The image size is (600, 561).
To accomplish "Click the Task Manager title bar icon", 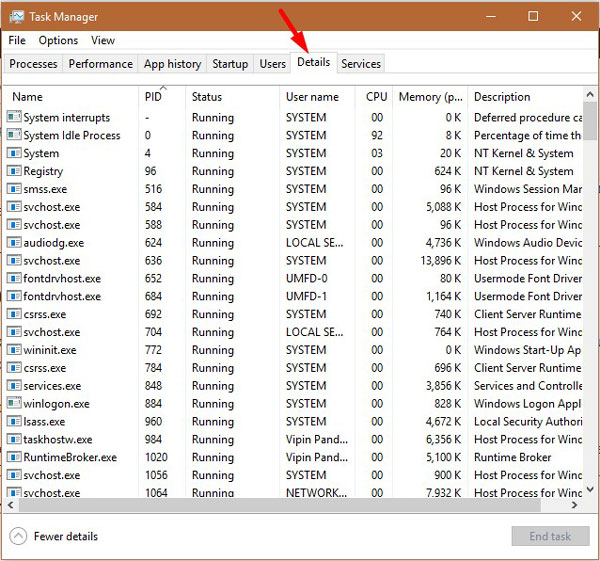I will 16,17.
